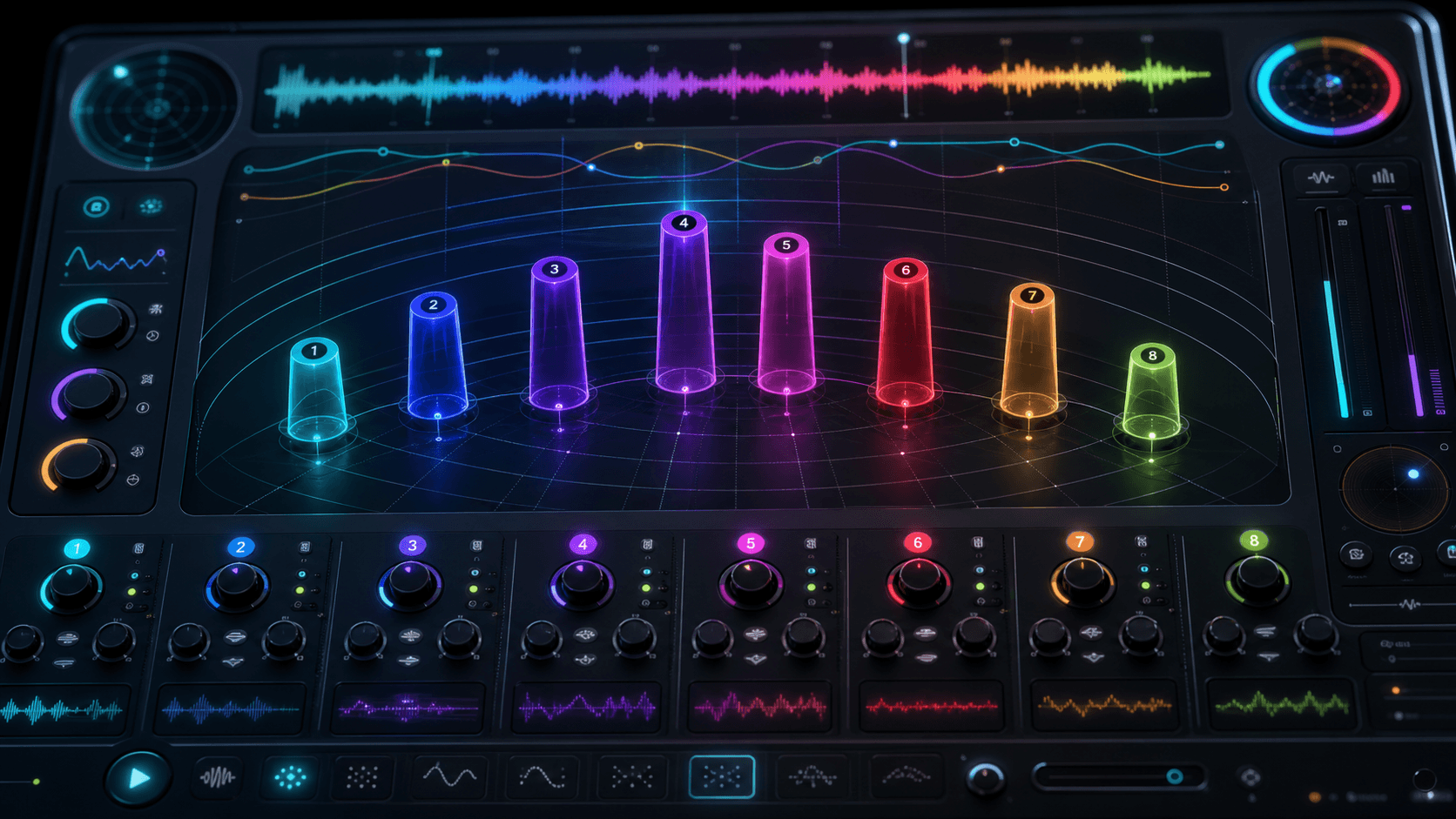Click the second round button below the XY pad

(1404, 557)
